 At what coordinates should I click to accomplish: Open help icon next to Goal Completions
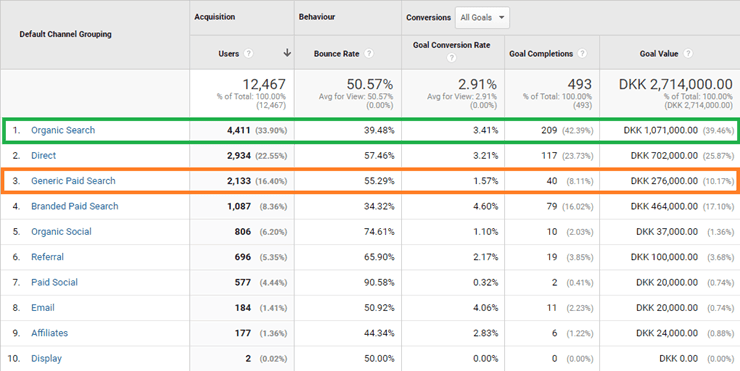tap(582, 54)
